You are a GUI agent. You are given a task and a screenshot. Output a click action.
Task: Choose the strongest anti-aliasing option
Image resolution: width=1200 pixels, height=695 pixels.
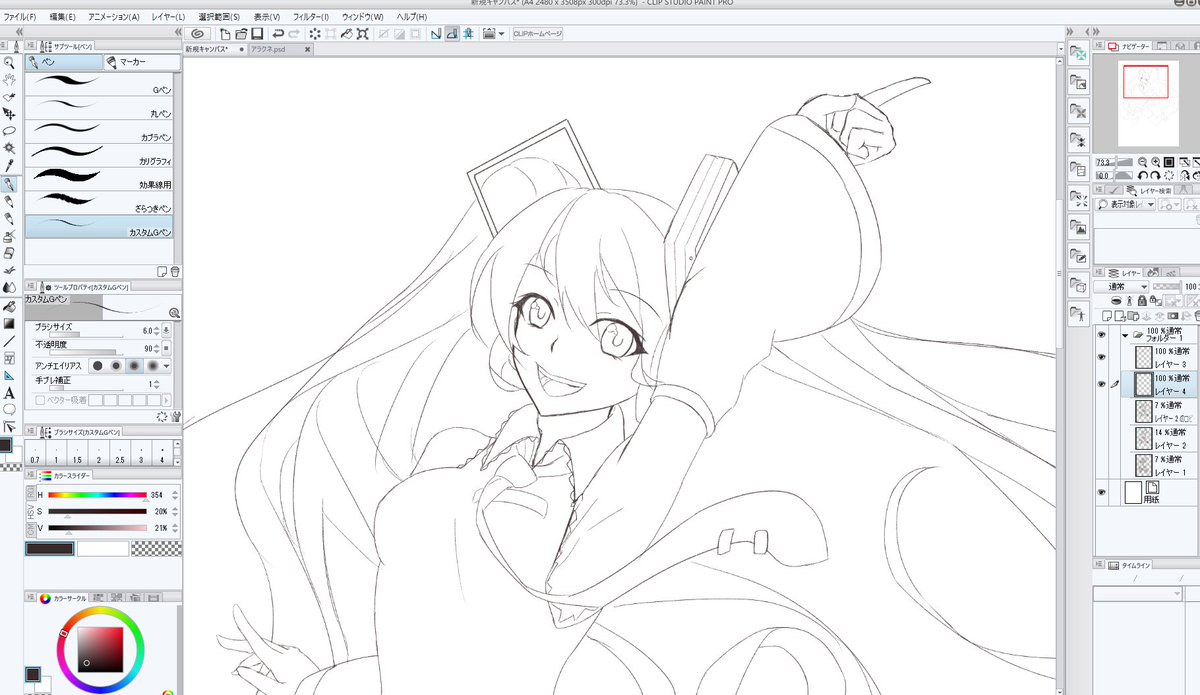click(151, 366)
